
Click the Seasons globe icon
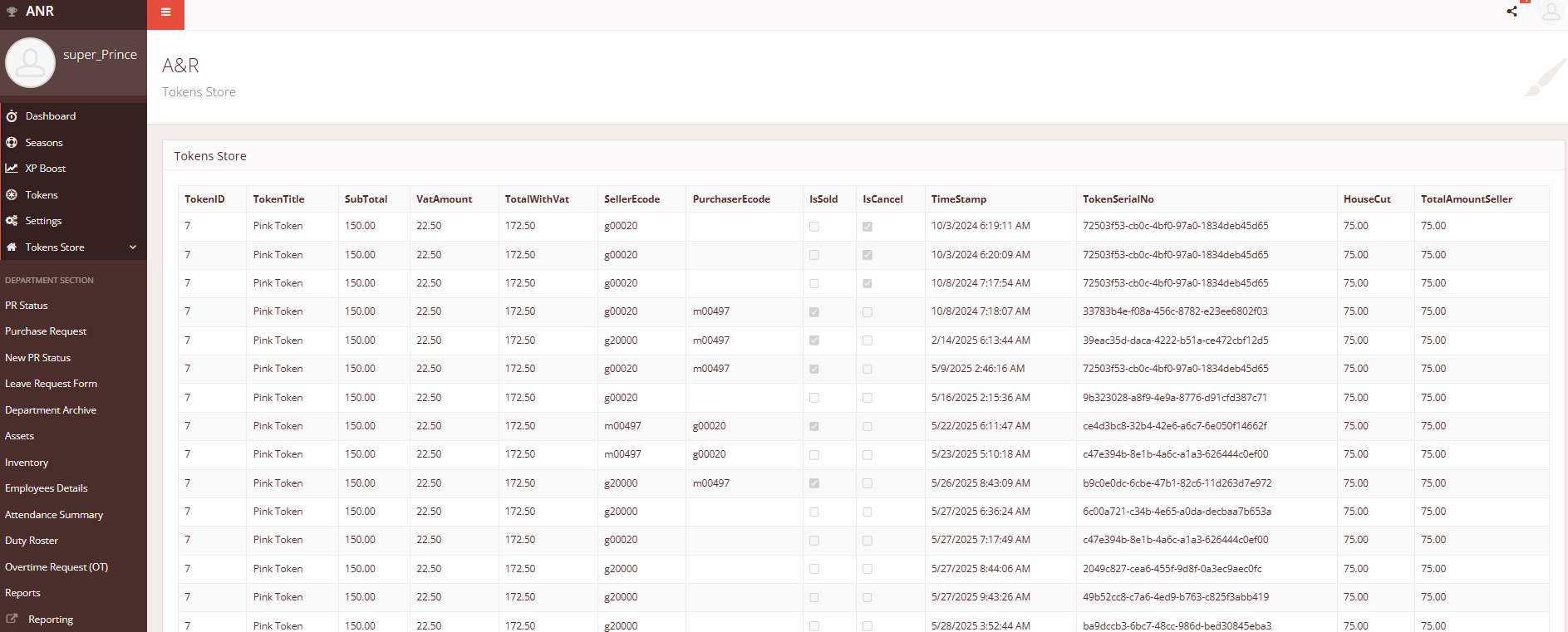tap(12, 143)
